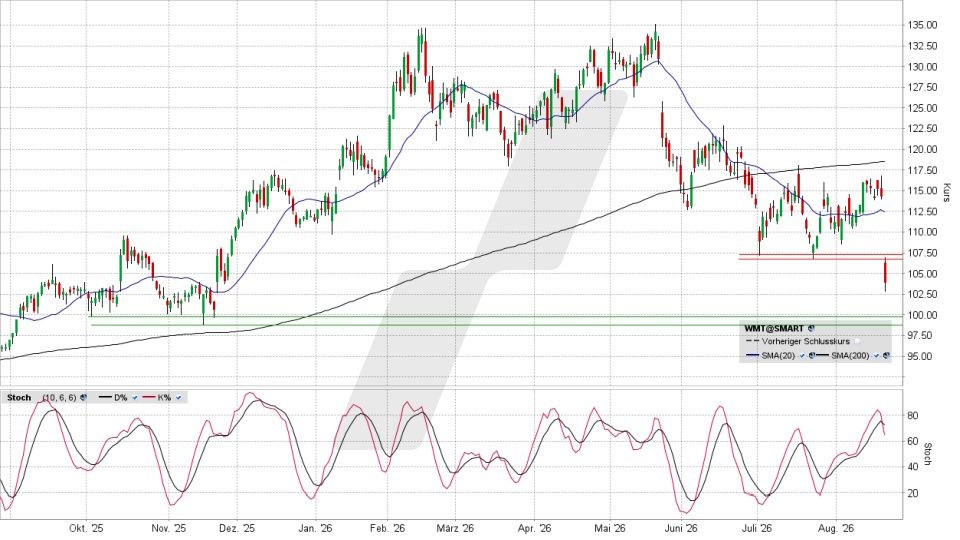Uncheck the SMA(200) line checkbox
The height and width of the screenshot is (540, 960).
pyautogui.click(x=876, y=356)
